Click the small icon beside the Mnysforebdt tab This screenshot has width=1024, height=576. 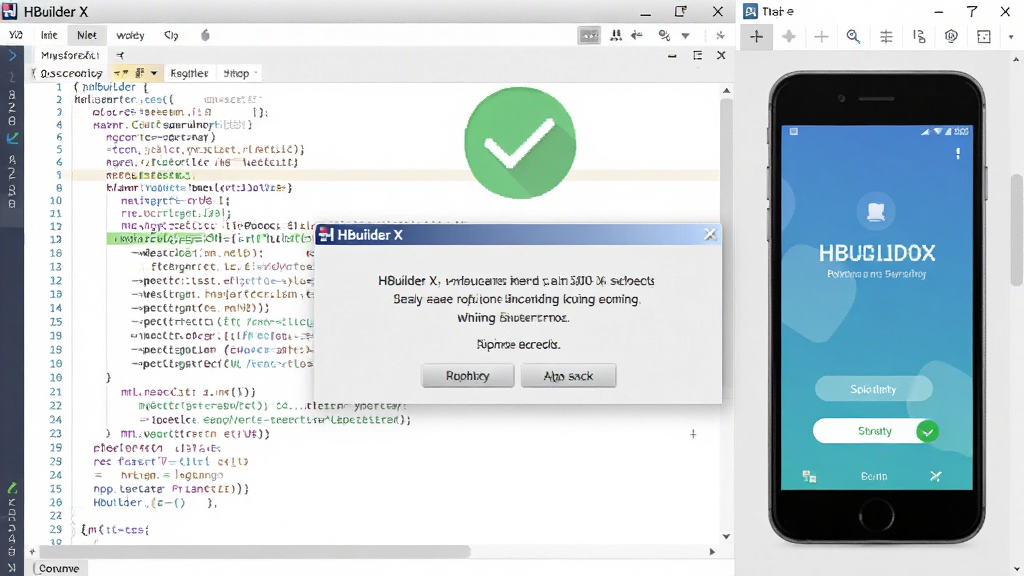coord(120,56)
